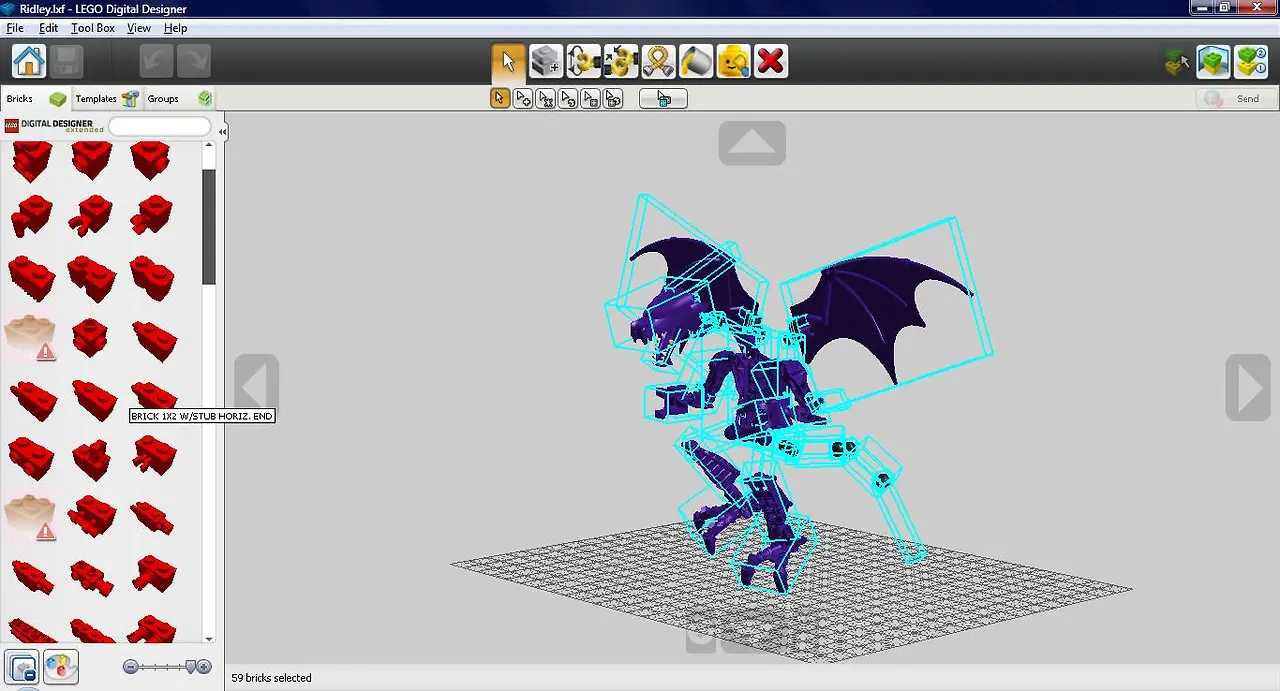Click the Send button
Image resolution: width=1280 pixels, height=691 pixels.
click(x=1237, y=98)
